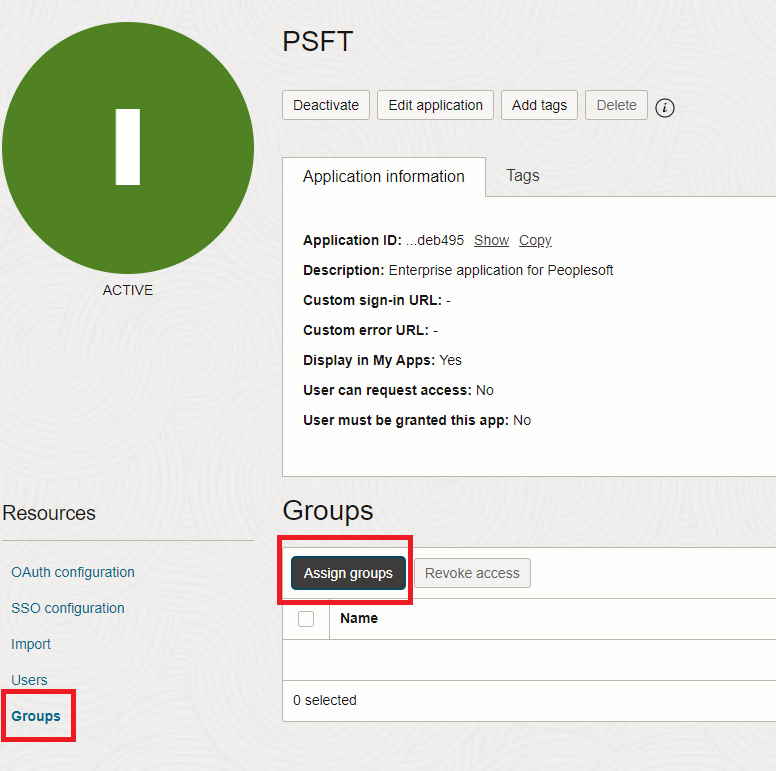Open the Users resource link
This screenshot has width=776, height=771.
(29, 680)
